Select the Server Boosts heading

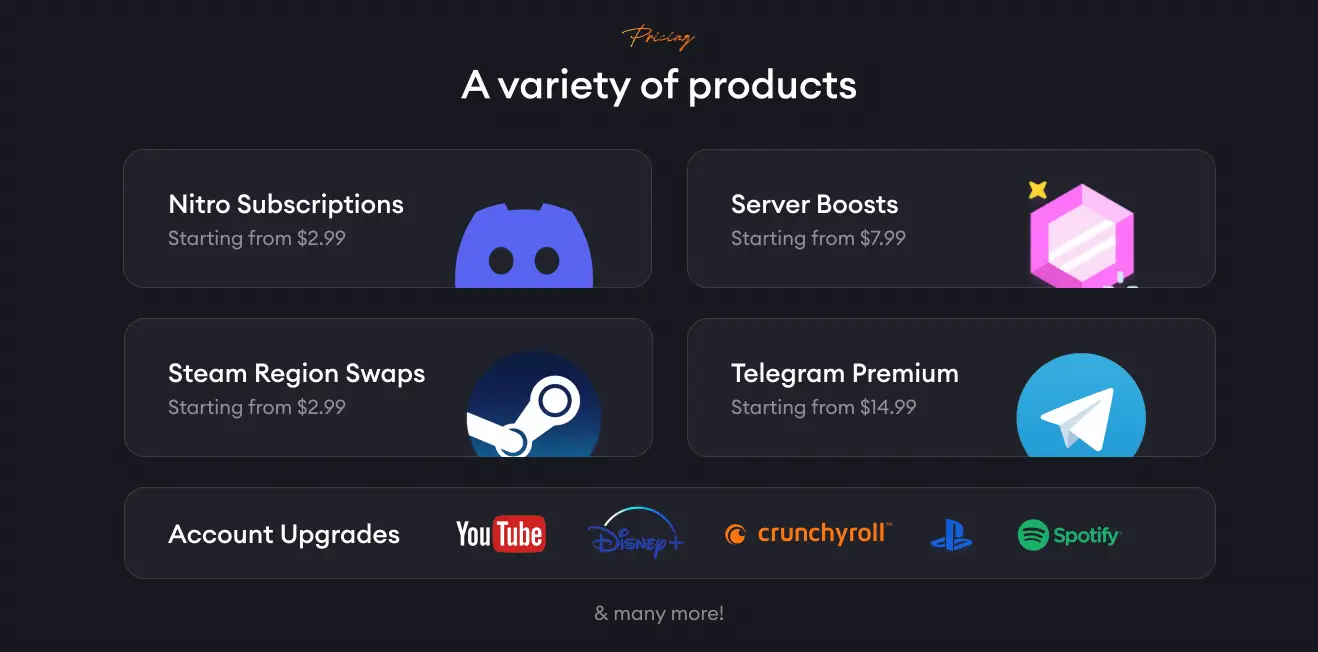pos(814,204)
